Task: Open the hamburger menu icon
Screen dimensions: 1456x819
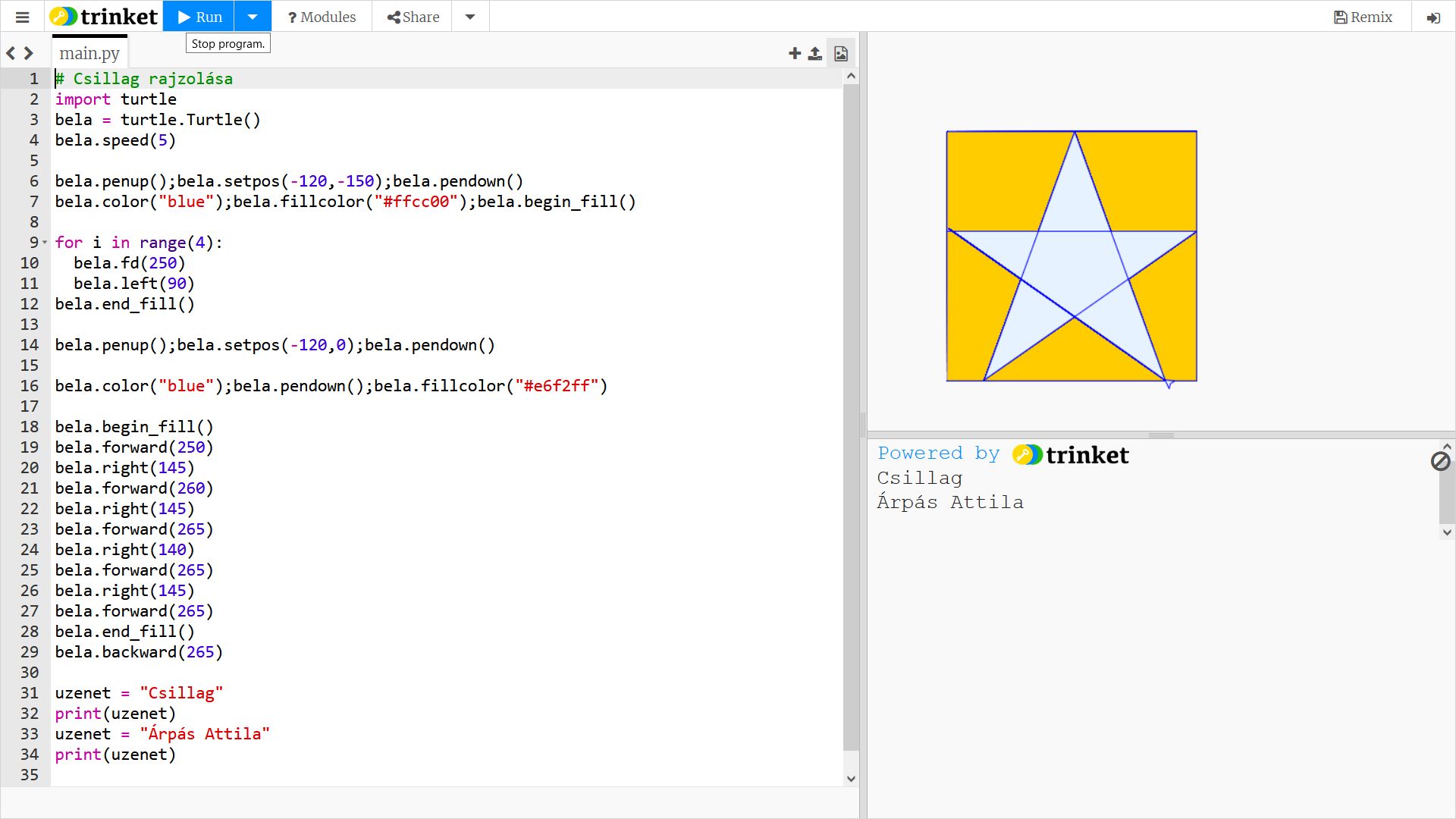Action: (23, 17)
